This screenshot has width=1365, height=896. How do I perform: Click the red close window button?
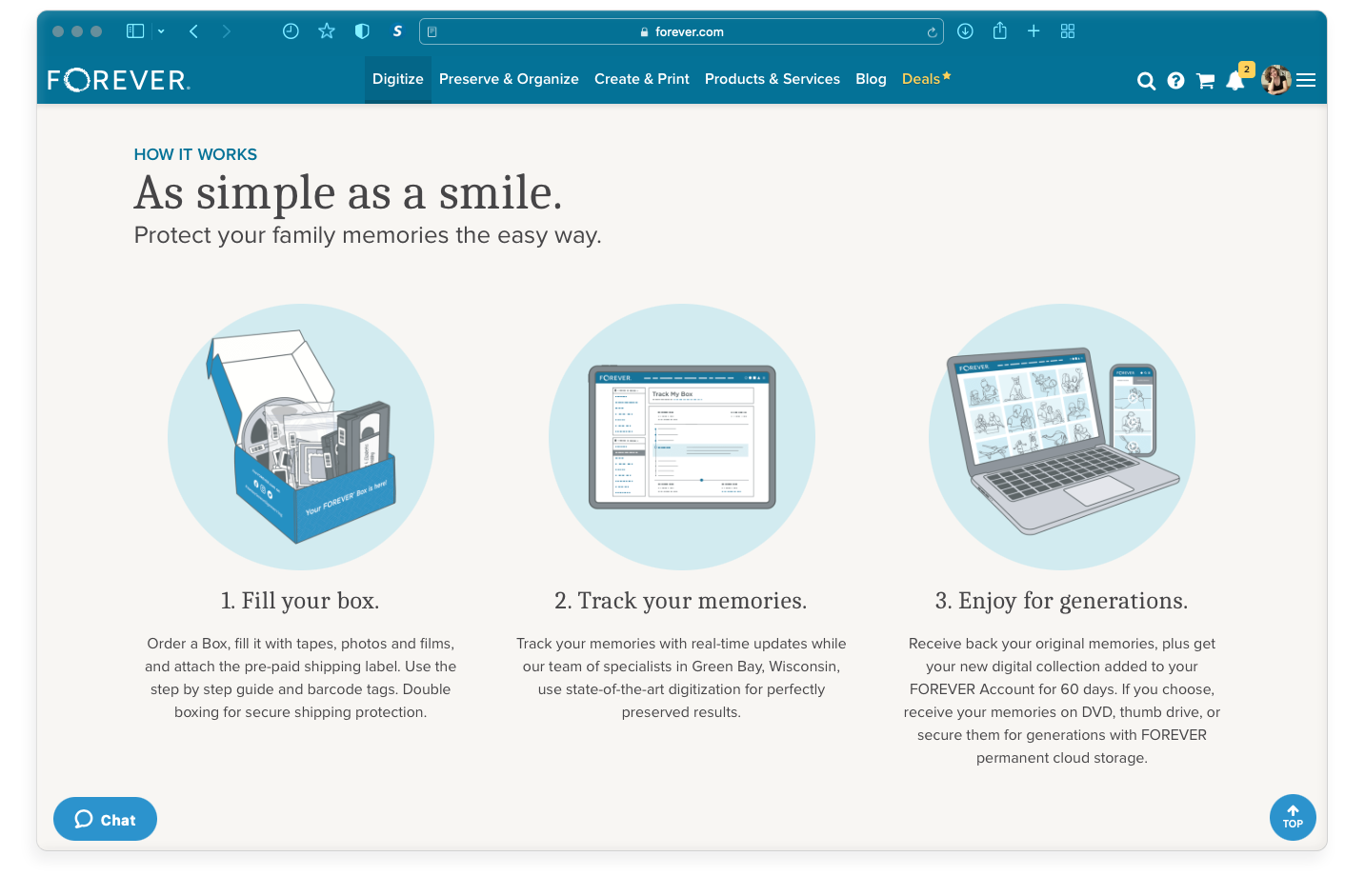pyautogui.click(x=58, y=31)
